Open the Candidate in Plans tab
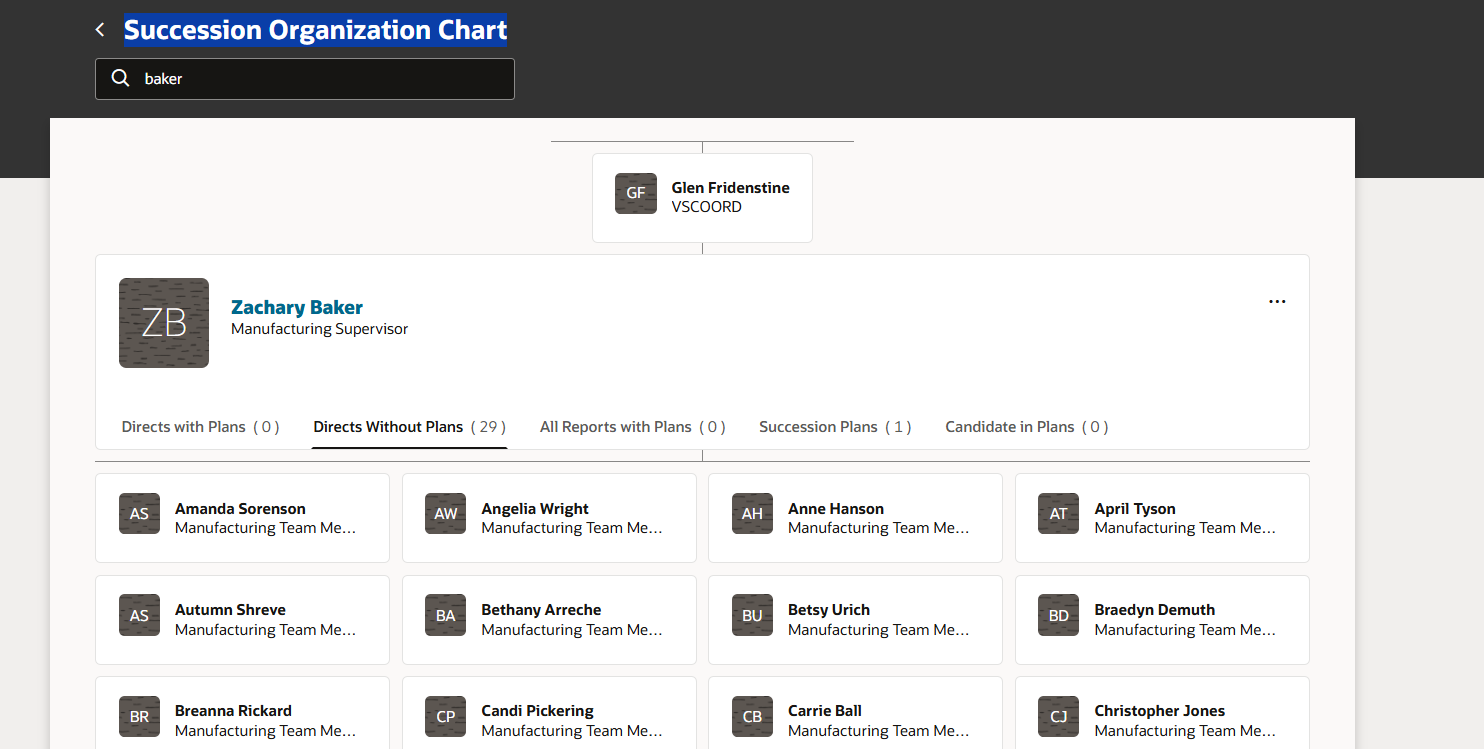Image resolution: width=1484 pixels, height=749 pixels. (1027, 427)
